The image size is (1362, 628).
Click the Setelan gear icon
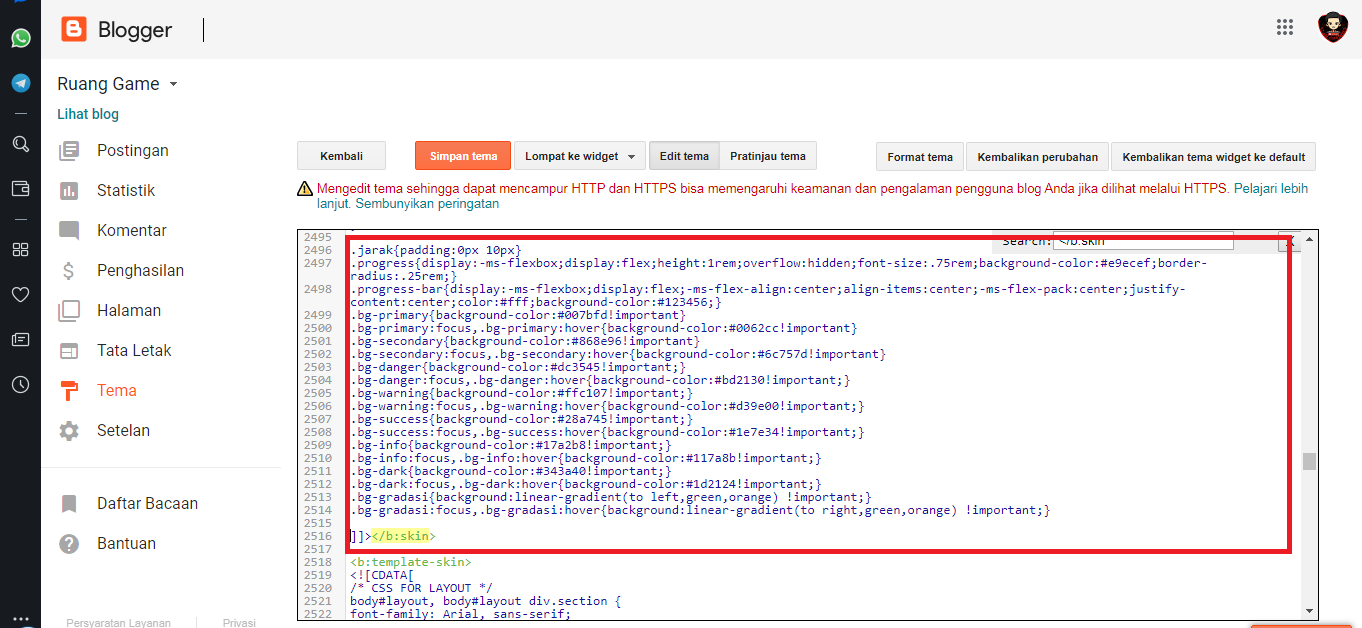coord(69,431)
